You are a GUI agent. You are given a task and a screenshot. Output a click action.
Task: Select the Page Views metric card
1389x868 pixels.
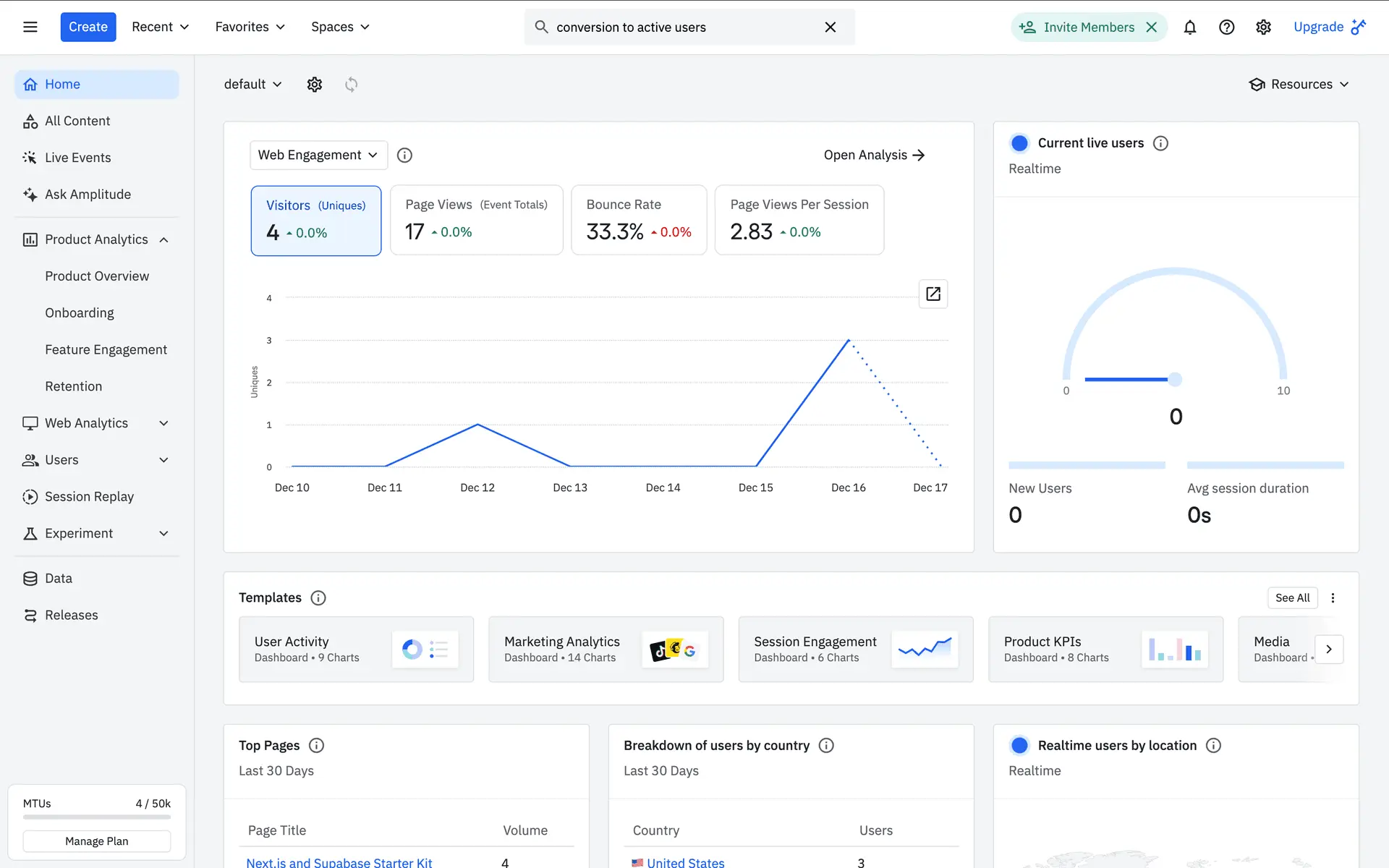(x=476, y=220)
